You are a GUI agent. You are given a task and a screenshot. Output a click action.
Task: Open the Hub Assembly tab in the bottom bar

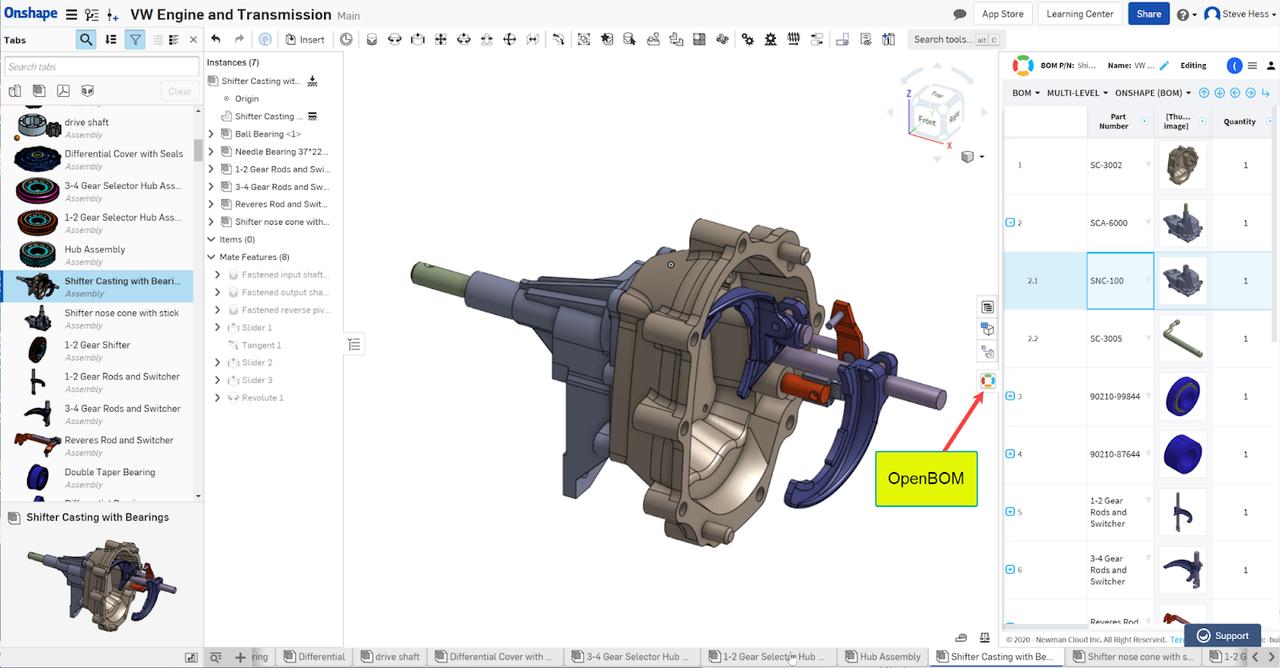(883, 657)
